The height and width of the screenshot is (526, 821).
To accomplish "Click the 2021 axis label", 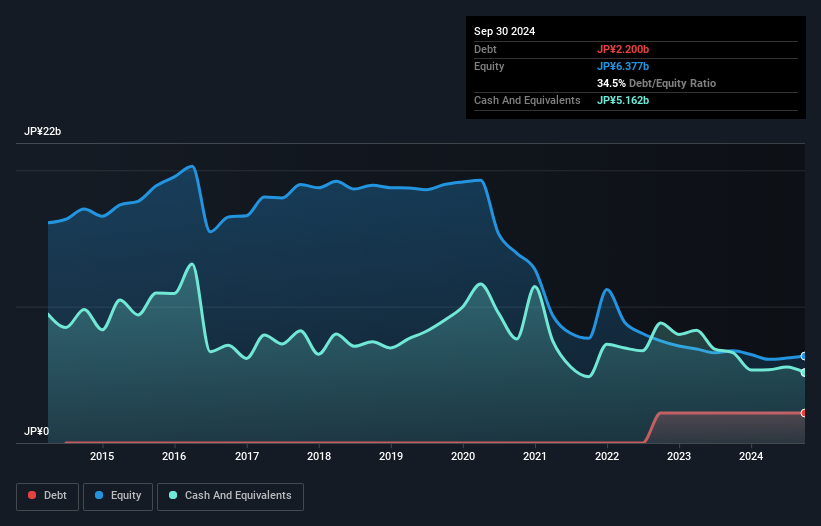I will tap(535, 456).
